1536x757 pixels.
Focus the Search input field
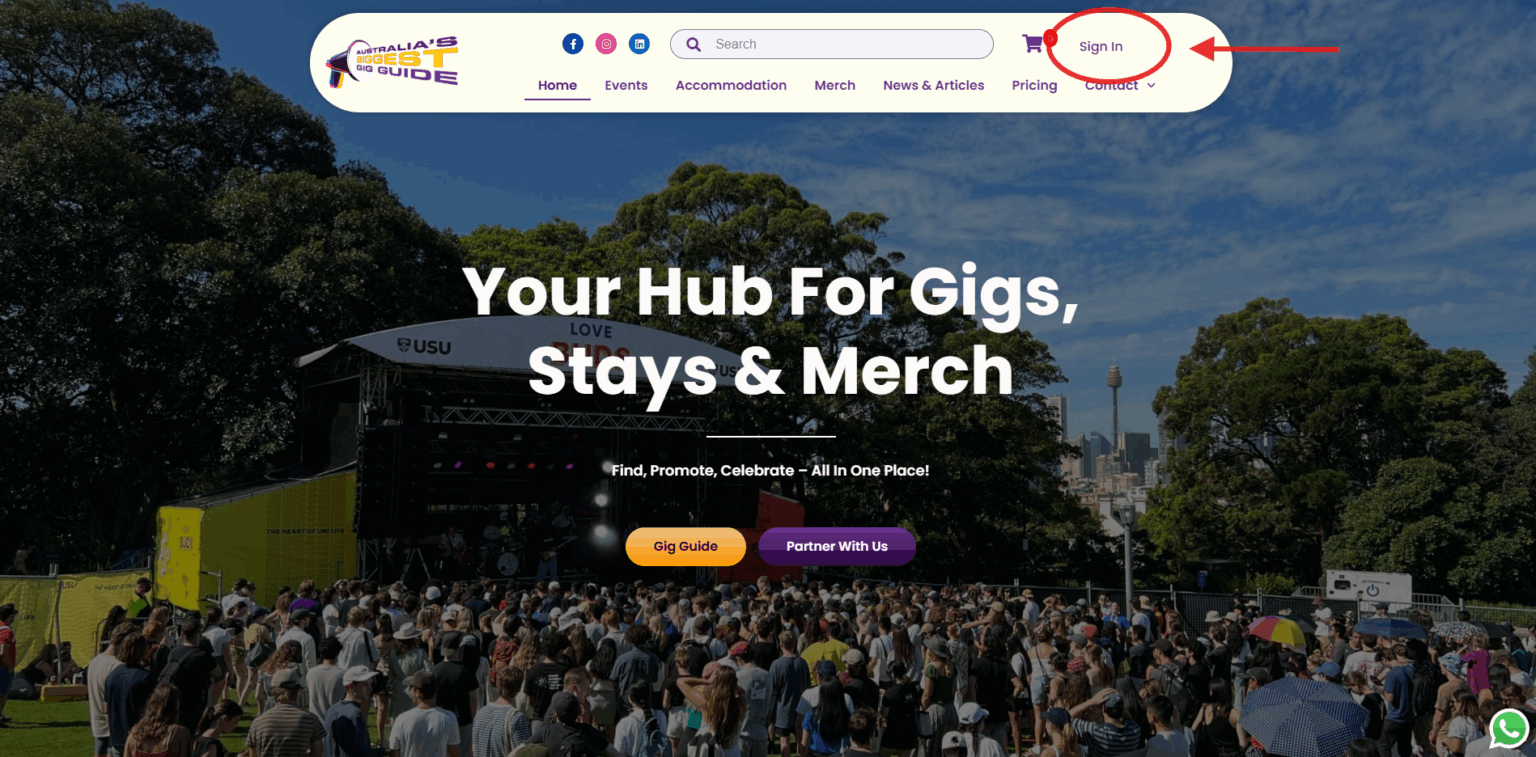tap(832, 44)
